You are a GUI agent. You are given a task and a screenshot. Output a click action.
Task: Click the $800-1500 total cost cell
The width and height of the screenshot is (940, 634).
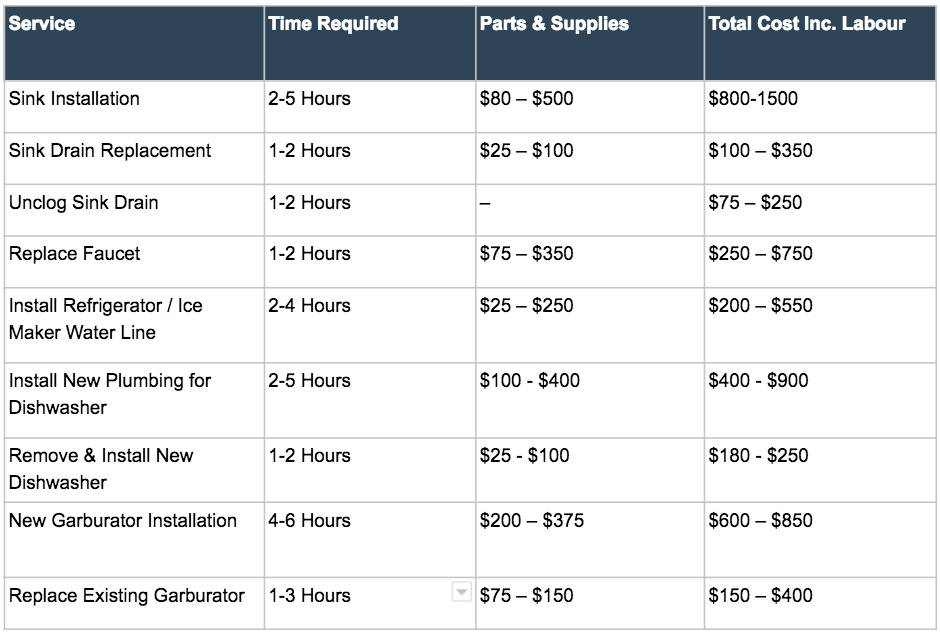coord(820,107)
